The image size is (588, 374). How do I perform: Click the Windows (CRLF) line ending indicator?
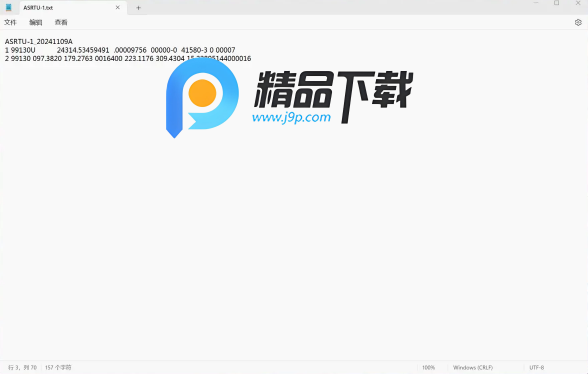click(473, 368)
